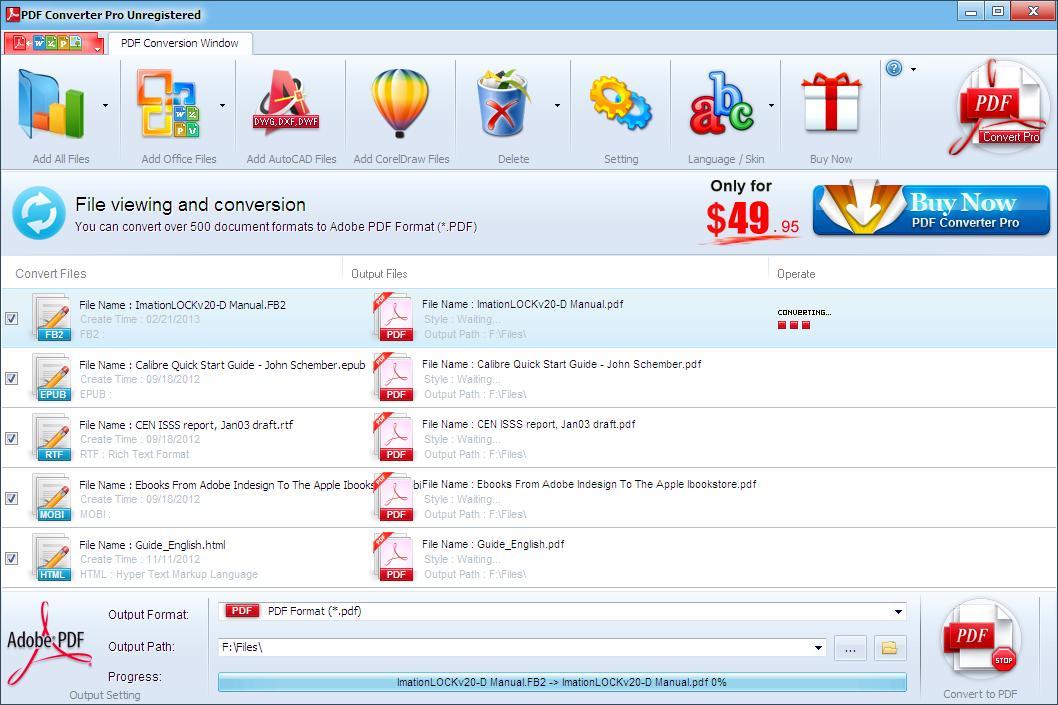Open Setting via the gears icon
Screen dimensions: 1058x705
(x=620, y=105)
